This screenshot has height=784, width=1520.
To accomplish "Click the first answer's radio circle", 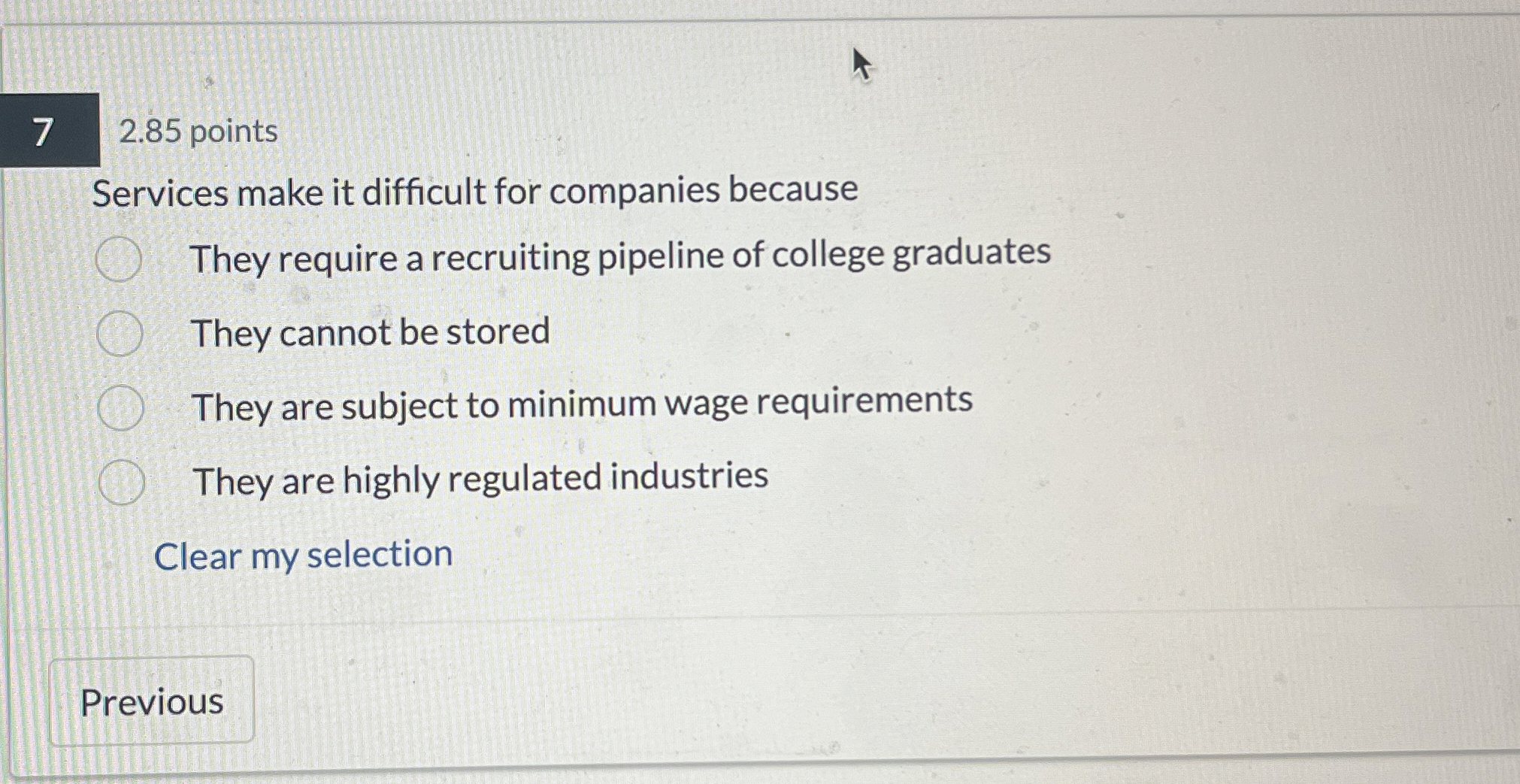I will tap(120, 259).
